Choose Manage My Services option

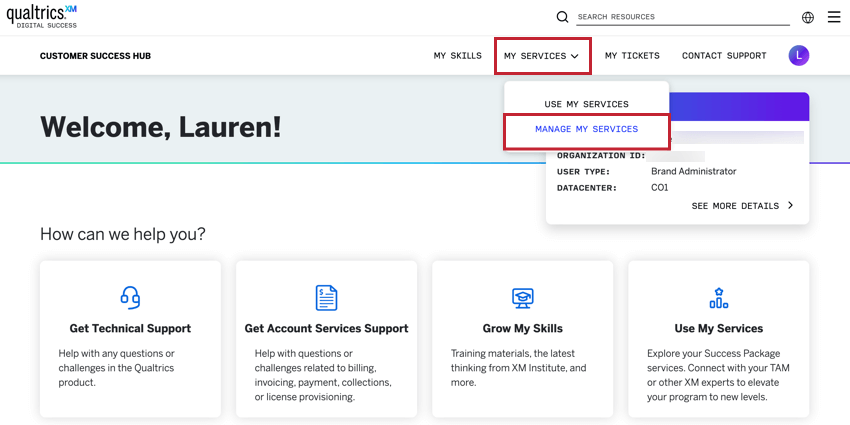[587, 130]
